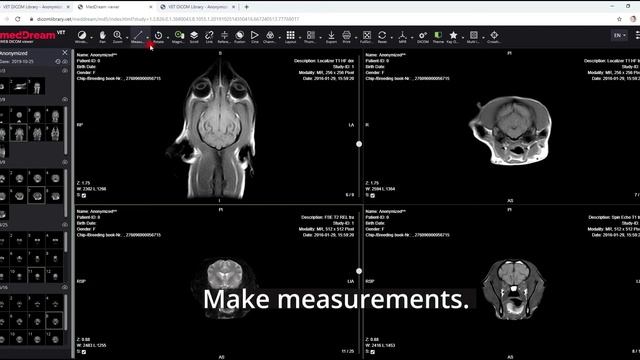Open the EN language dropdown

pos(619,36)
